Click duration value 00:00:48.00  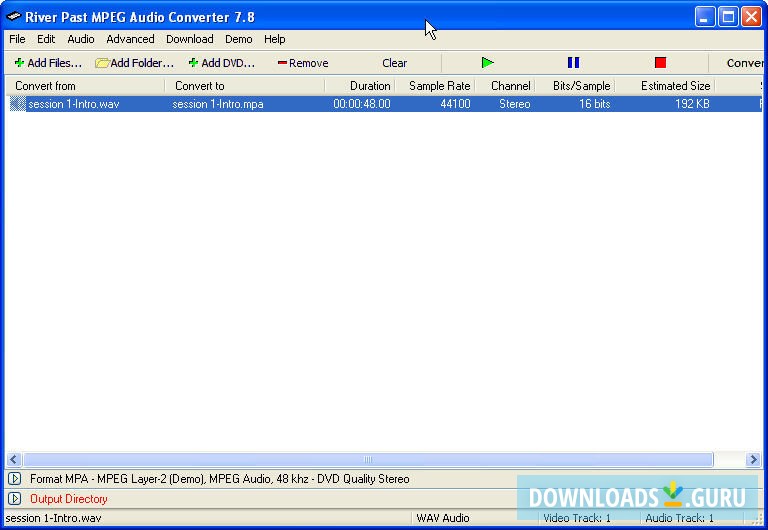click(362, 104)
